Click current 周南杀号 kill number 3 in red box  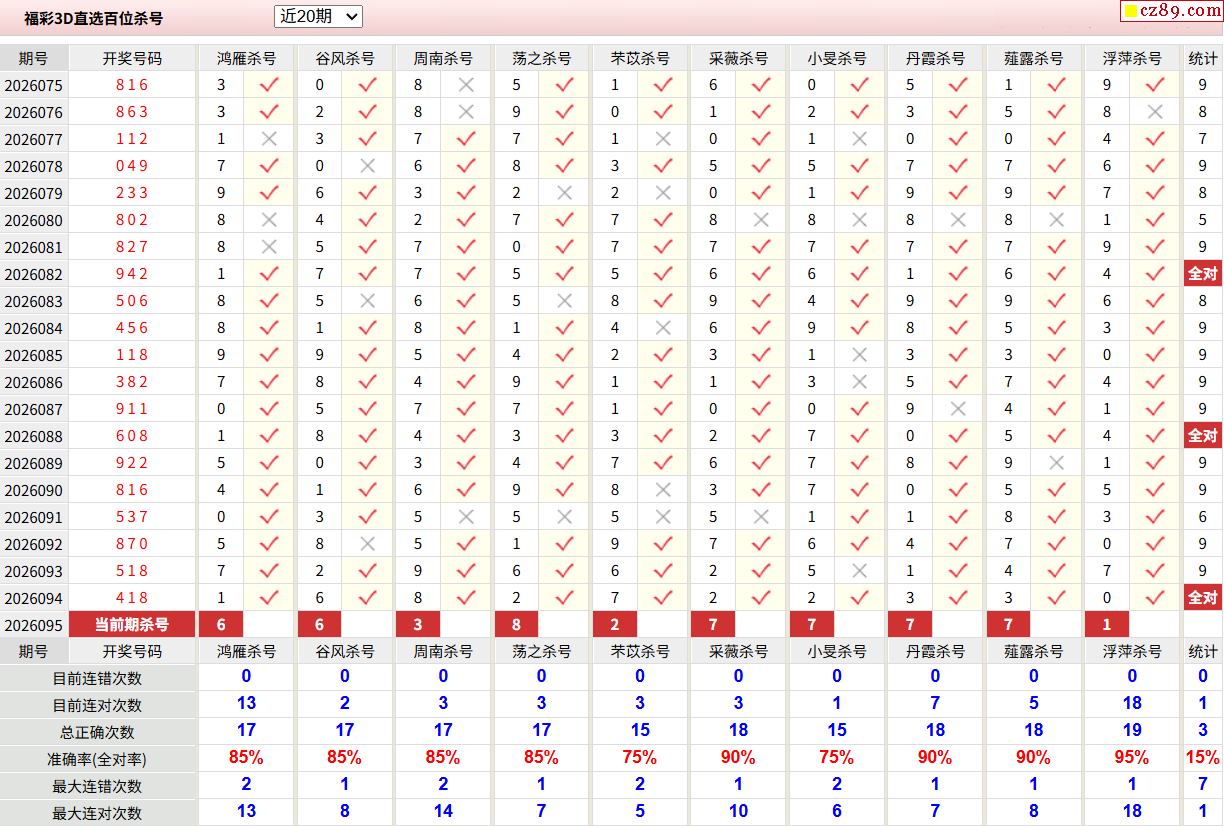[x=418, y=625]
